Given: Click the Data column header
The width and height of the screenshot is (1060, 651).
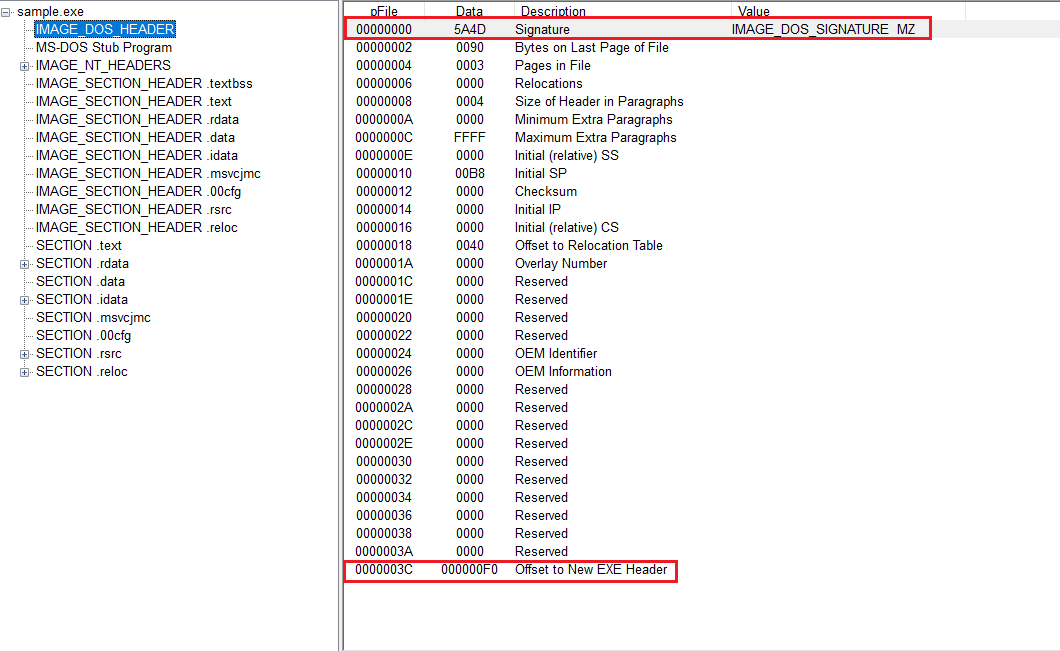Looking at the screenshot, I should click(469, 11).
